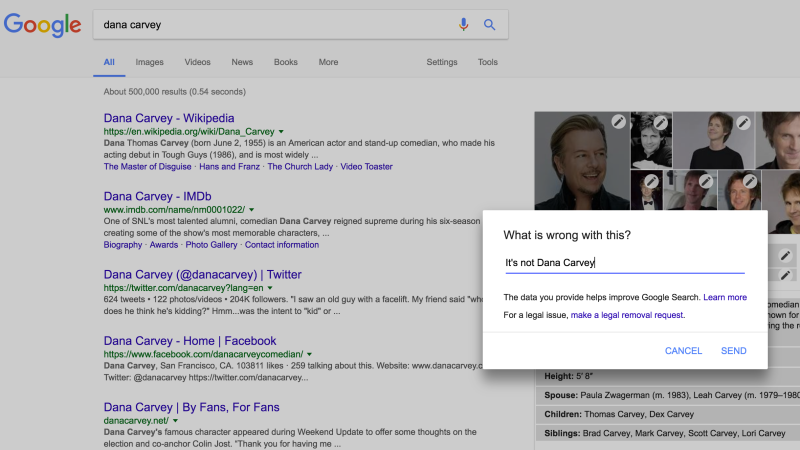Image resolution: width=800 pixels, height=450 pixels.
Task: Click the microphone voice search icon
Action: (463, 24)
